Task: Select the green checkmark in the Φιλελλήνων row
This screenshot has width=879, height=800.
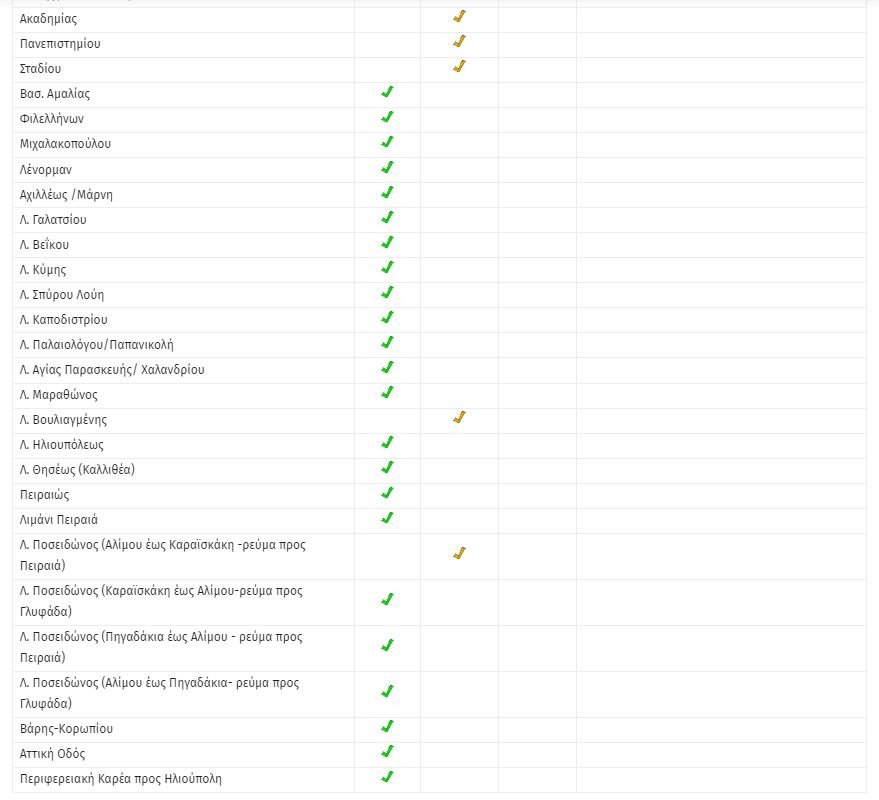Action: click(x=387, y=117)
